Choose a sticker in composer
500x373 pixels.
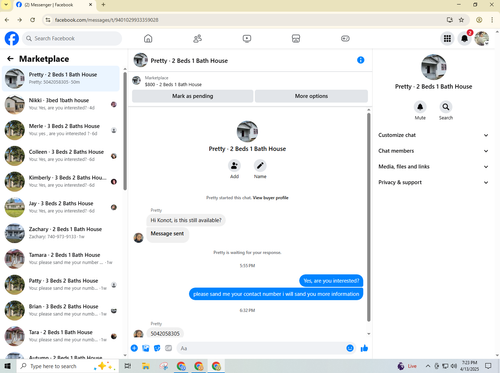click(x=157, y=348)
